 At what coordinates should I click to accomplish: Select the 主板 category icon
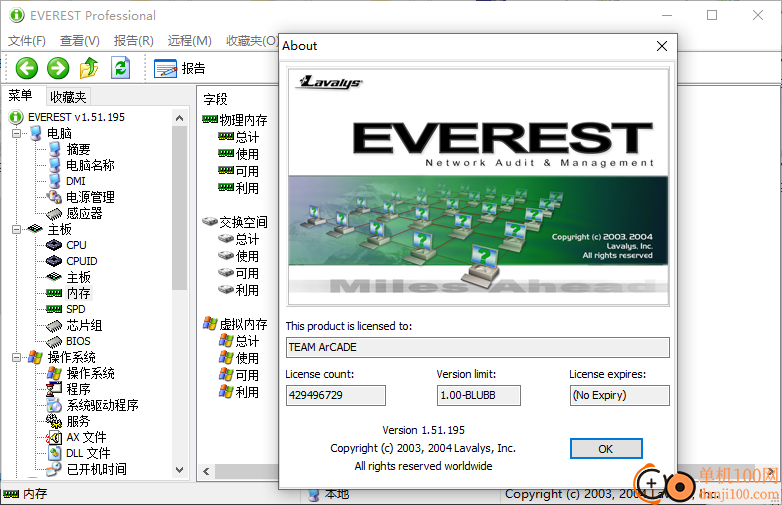(35, 229)
